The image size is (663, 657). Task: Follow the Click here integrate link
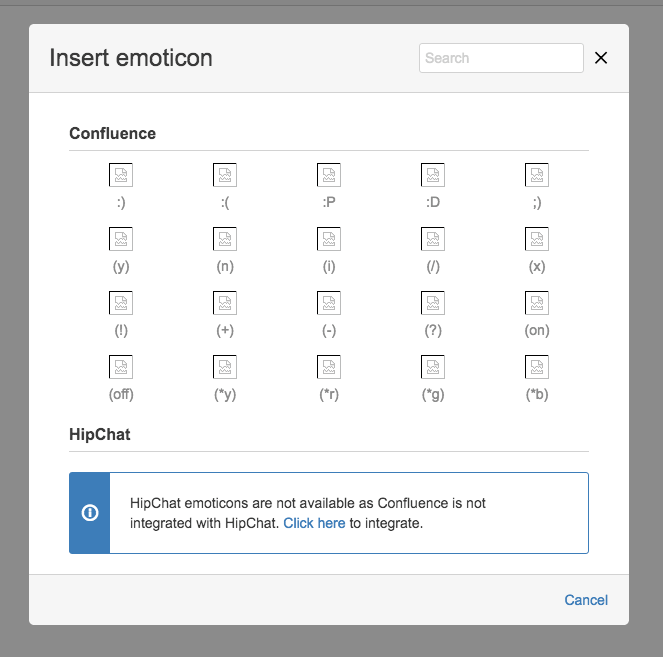pos(314,523)
